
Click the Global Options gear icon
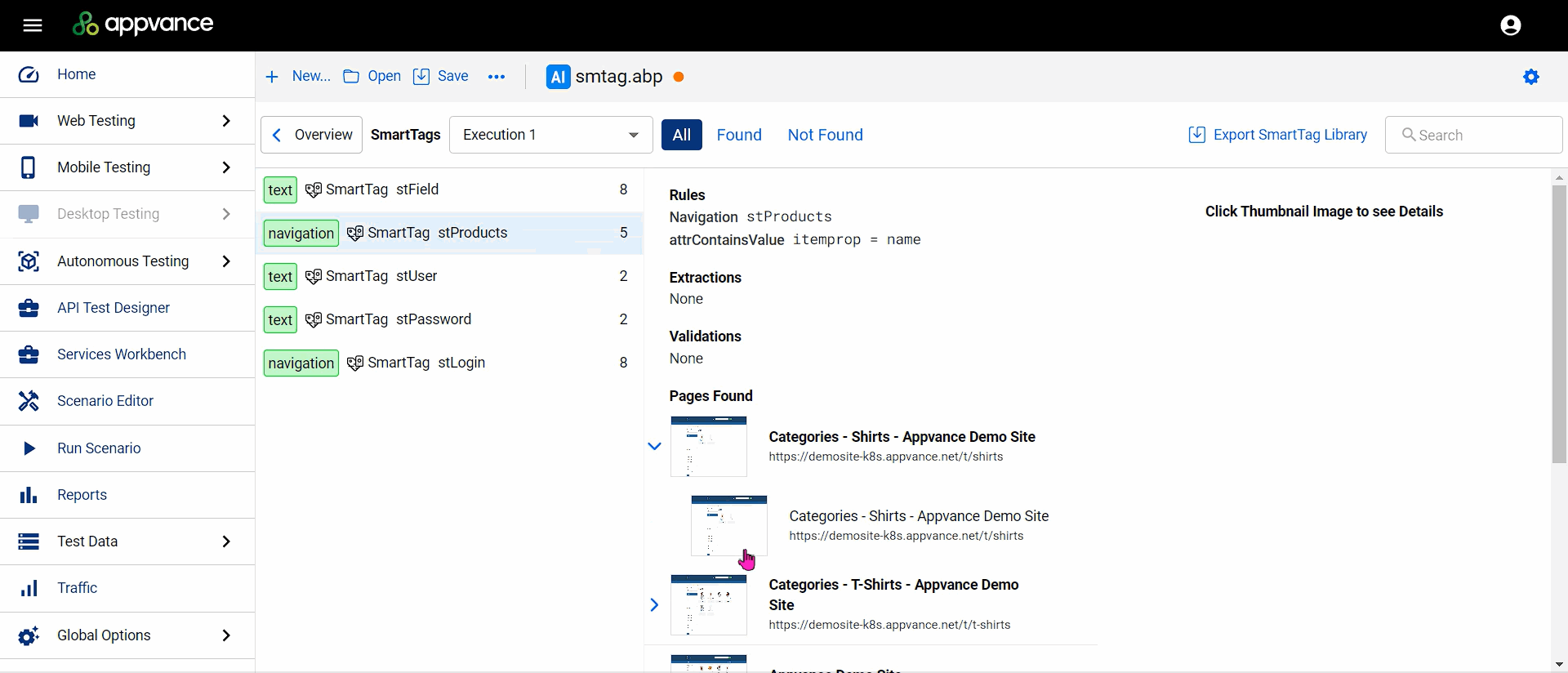tap(29, 635)
